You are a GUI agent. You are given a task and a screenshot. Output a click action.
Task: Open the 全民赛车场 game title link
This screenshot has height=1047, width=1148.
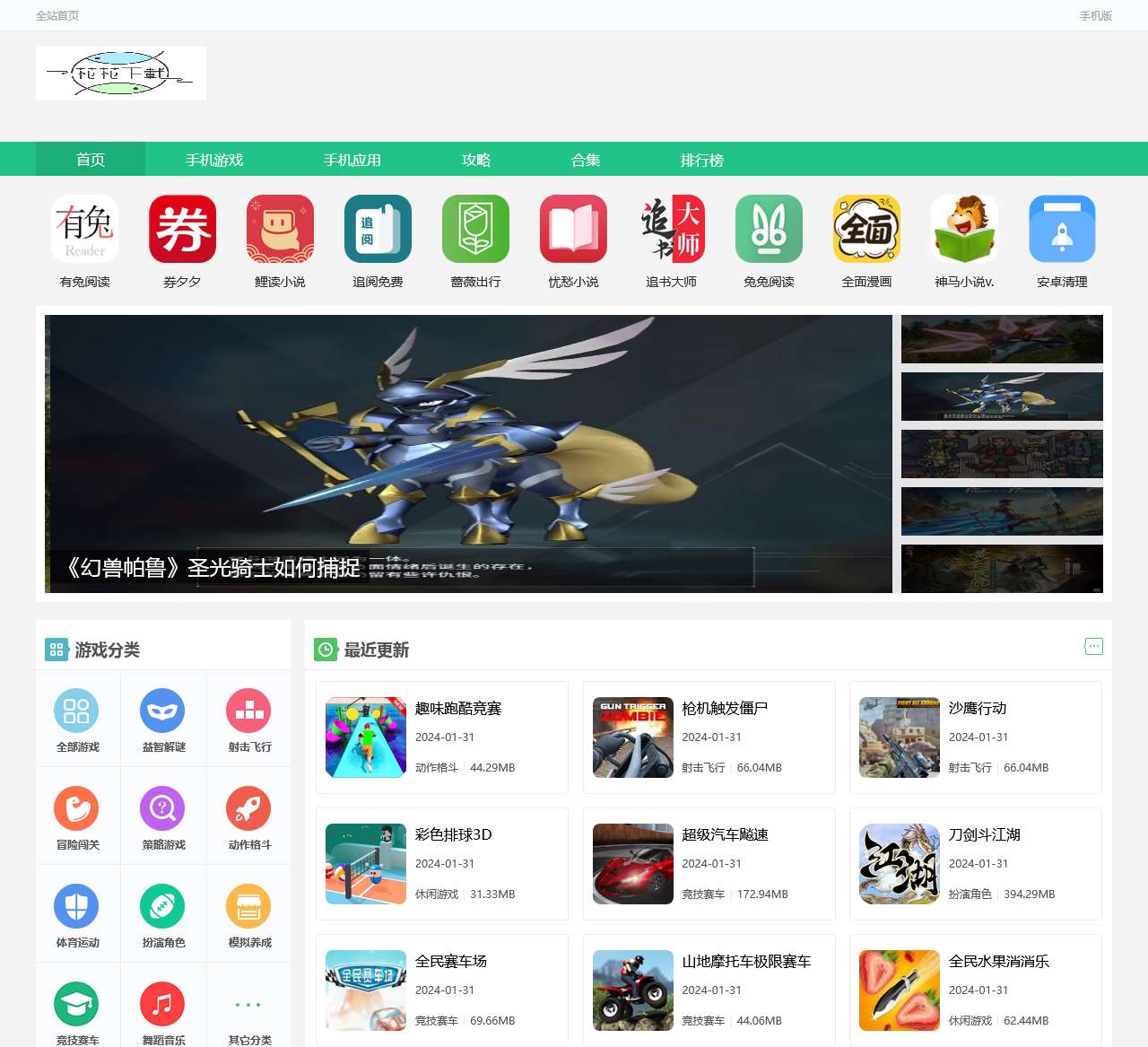point(451,961)
